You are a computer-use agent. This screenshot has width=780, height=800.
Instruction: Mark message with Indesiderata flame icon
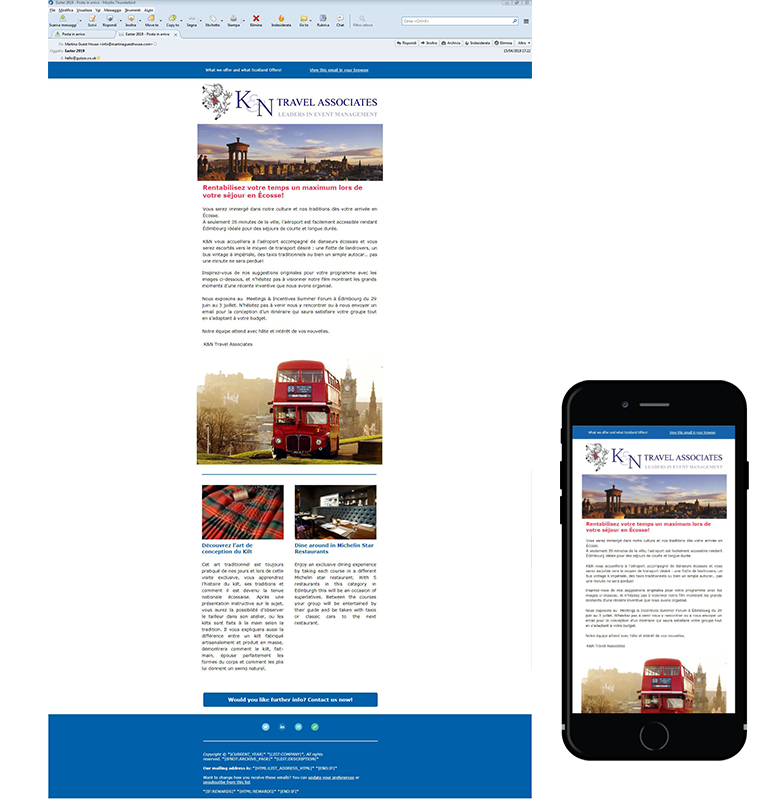282,19
